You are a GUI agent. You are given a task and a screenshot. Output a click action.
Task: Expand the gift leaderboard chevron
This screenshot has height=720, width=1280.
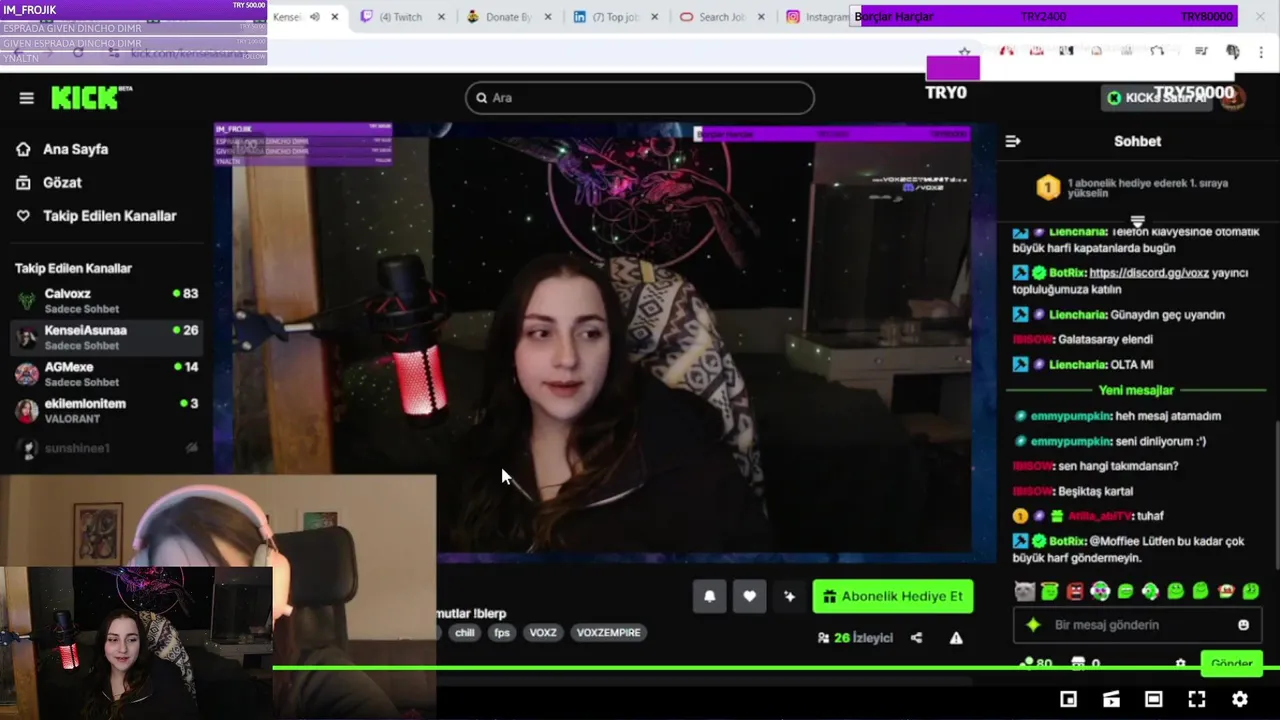click(1137, 221)
